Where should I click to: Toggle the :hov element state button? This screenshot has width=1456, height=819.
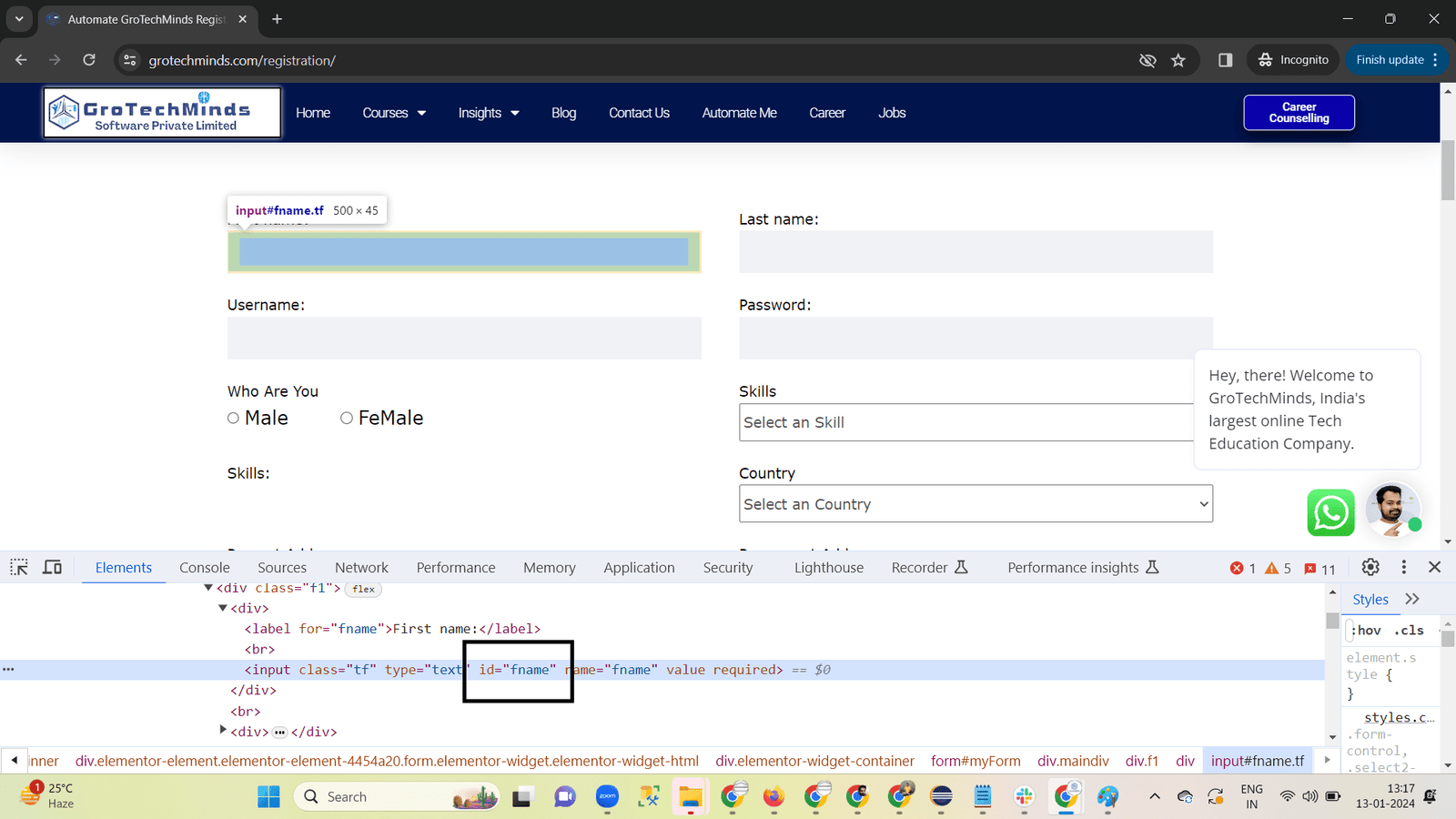pyautogui.click(x=1366, y=630)
